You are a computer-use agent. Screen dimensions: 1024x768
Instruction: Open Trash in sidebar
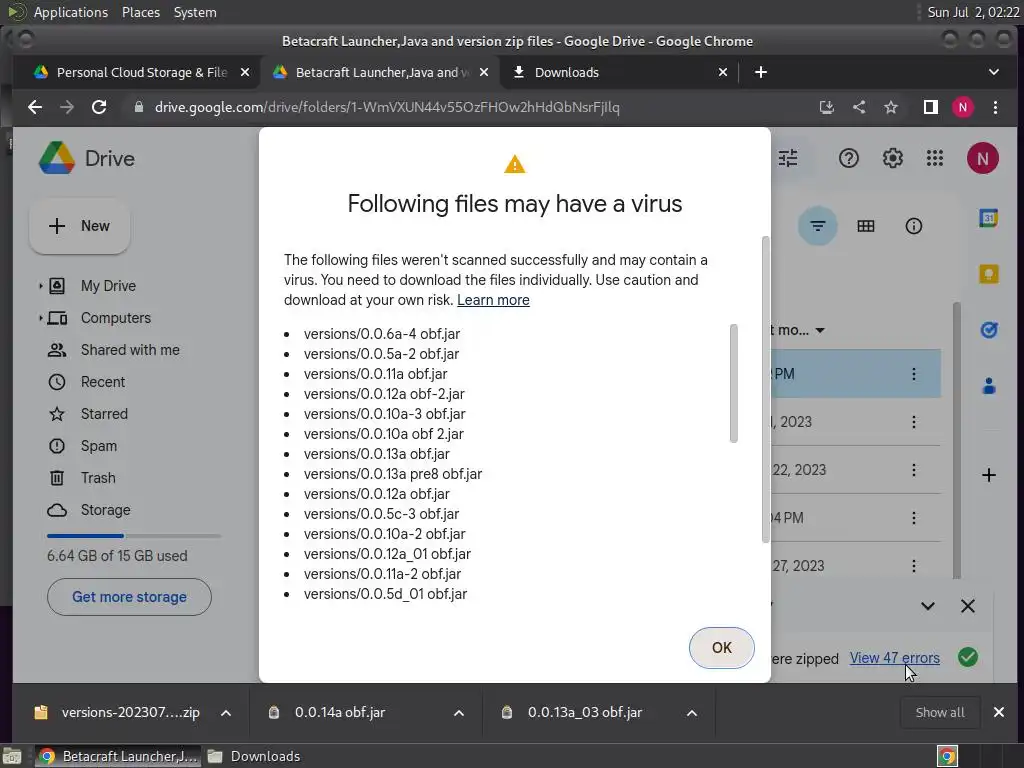98,478
